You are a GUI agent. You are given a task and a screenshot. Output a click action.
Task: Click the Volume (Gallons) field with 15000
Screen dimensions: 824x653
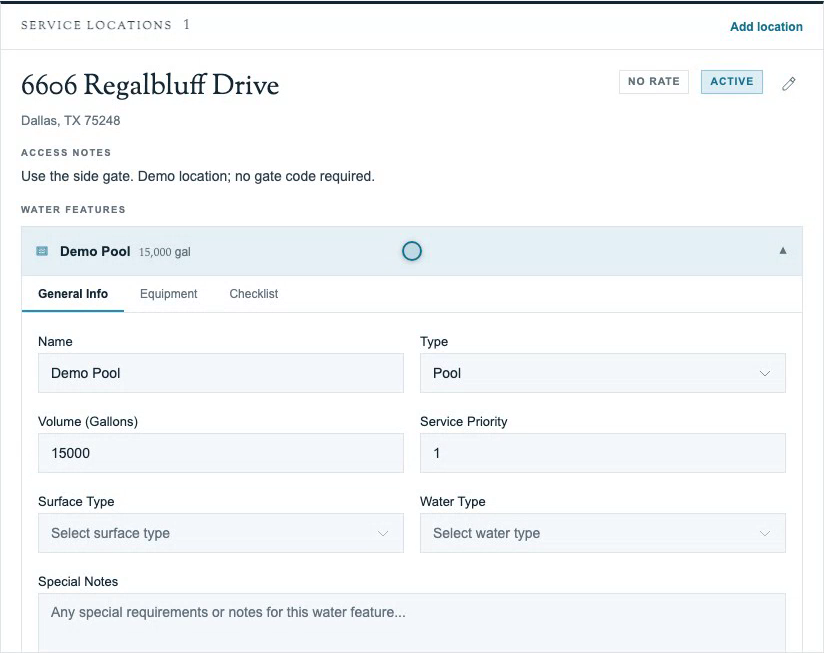221,453
